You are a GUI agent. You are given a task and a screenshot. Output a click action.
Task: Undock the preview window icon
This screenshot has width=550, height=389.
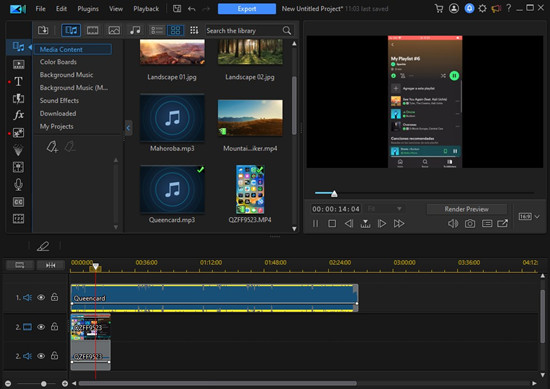tap(502, 223)
